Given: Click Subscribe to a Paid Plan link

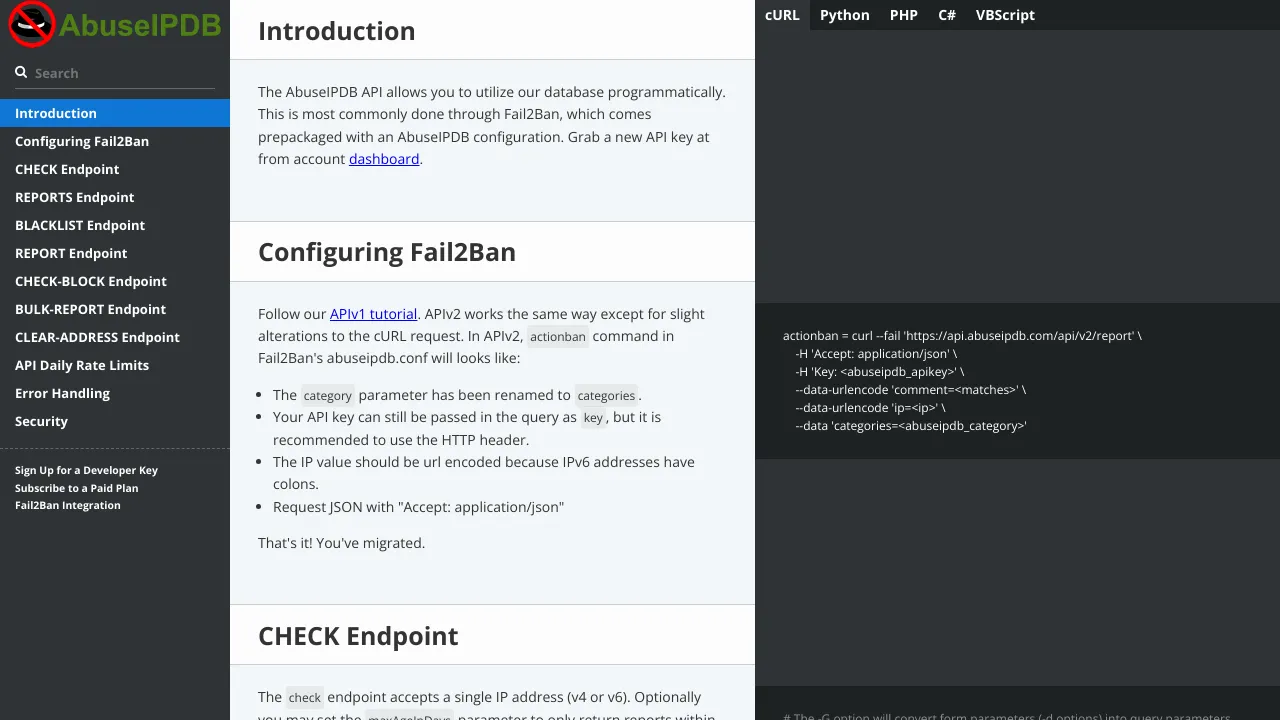Looking at the screenshot, I should click(76, 488).
